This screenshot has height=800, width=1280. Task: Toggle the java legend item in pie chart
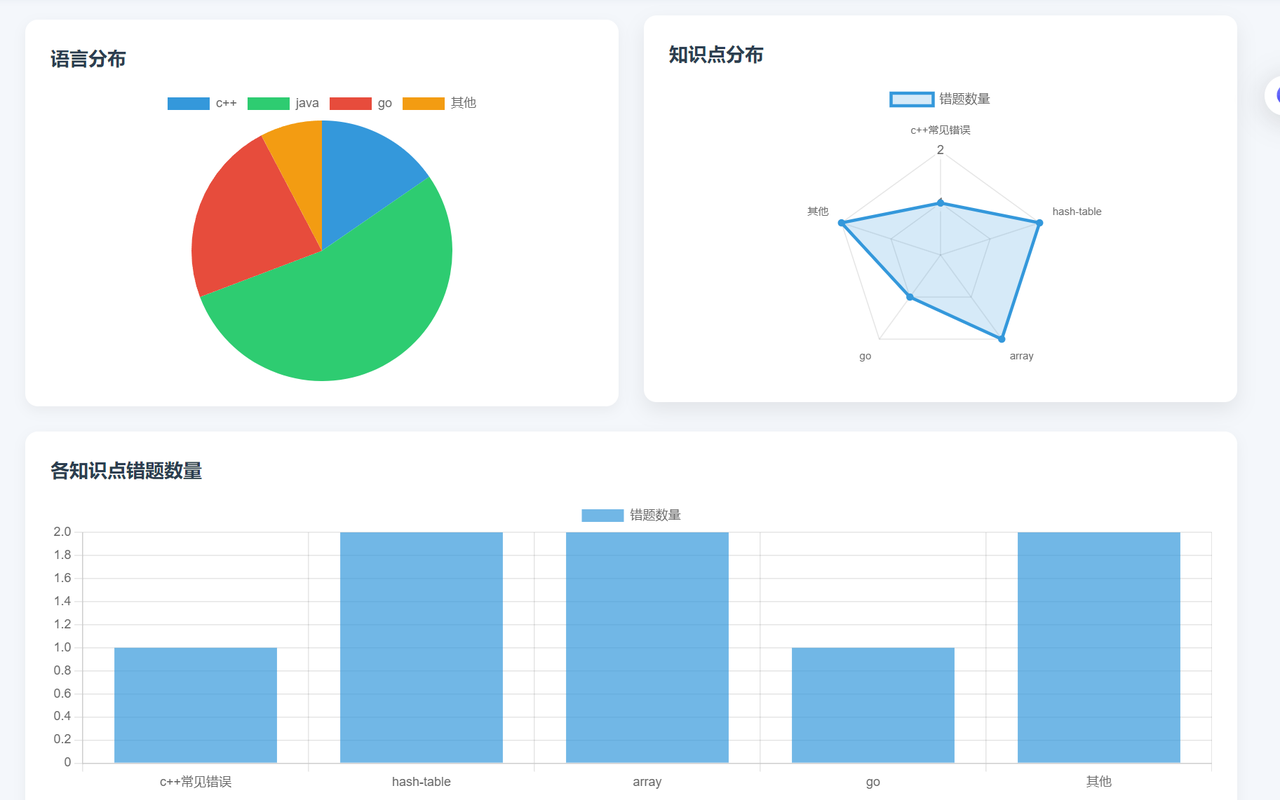(284, 103)
